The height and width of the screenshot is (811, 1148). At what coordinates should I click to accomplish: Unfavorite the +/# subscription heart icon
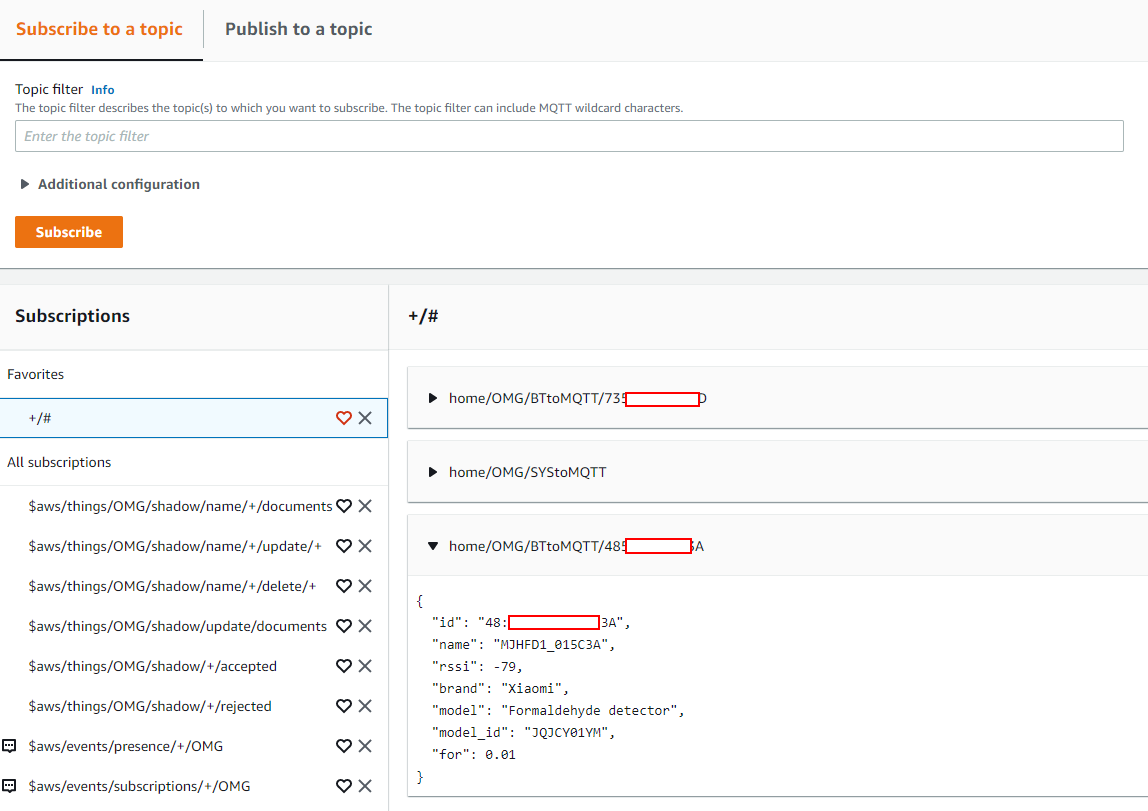344,418
